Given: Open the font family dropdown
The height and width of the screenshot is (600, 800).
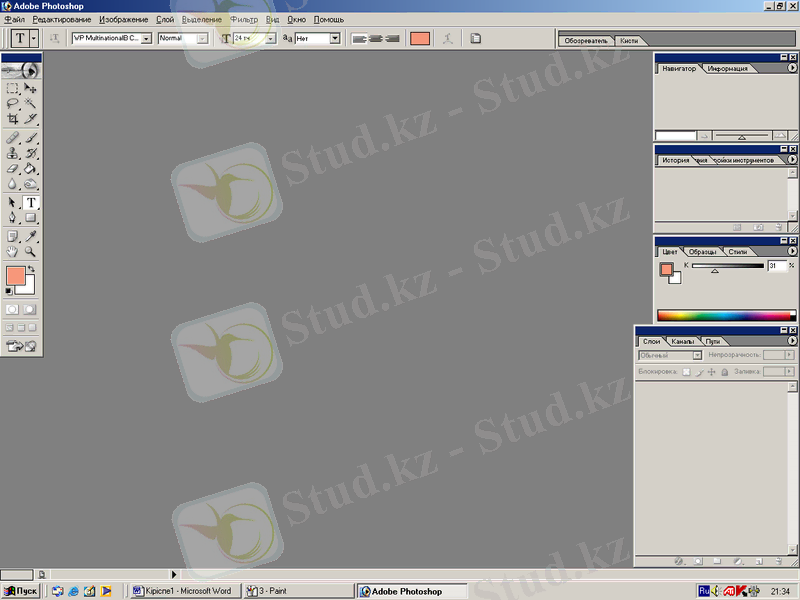Looking at the screenshot, I should 146,38.
